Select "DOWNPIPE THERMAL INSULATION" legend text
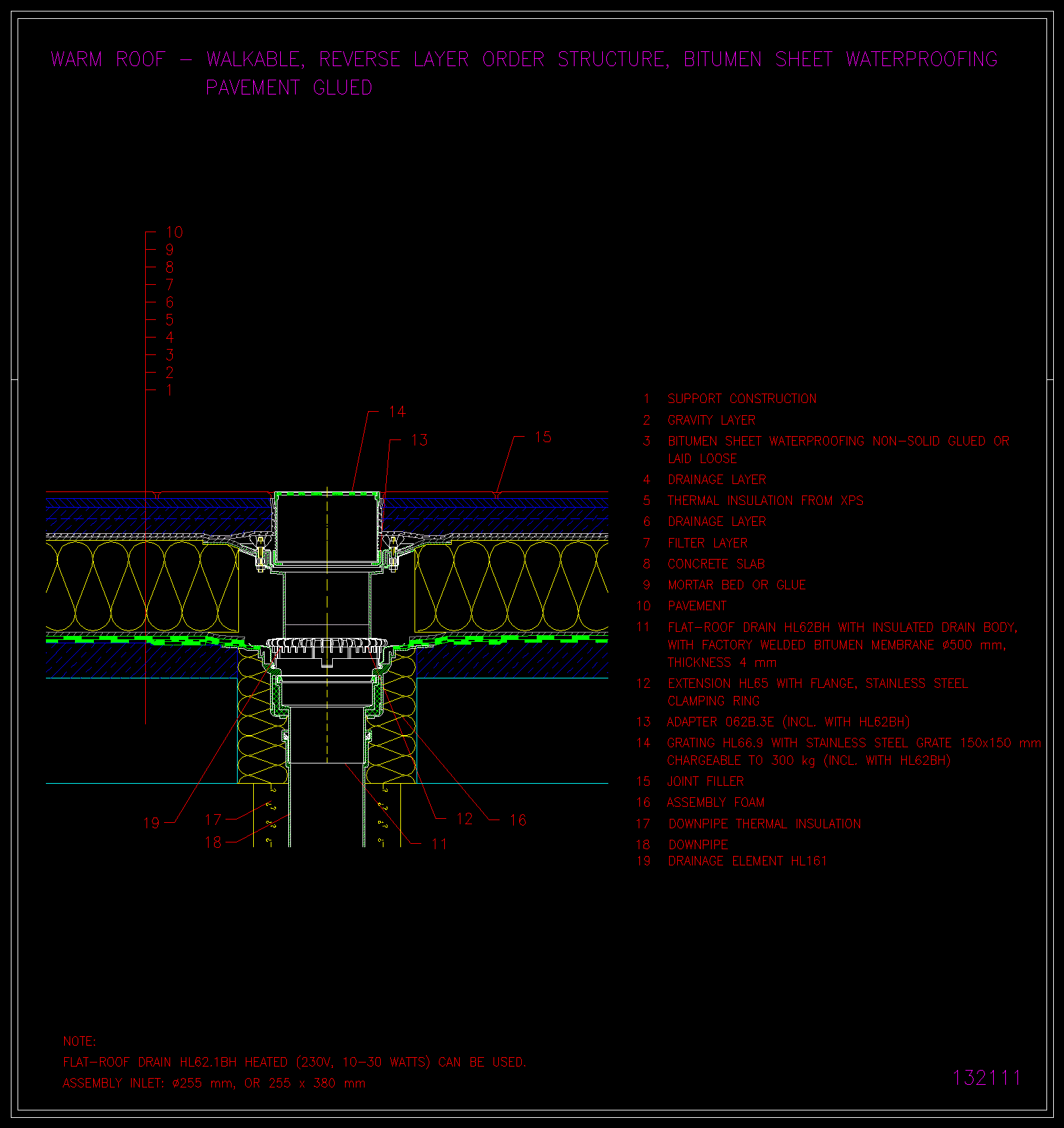This screenshot has width=1064, height=1128. tap(764, 824)
